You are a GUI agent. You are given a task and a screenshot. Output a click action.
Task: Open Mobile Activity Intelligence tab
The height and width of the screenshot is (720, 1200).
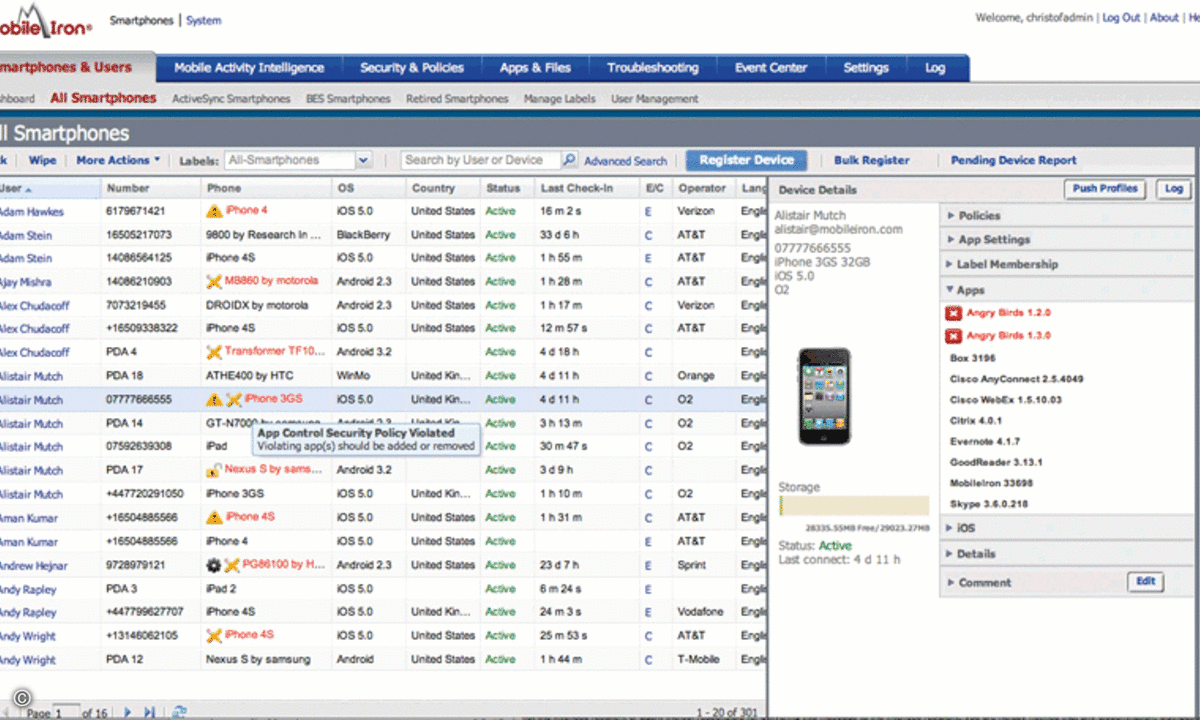[249, 68]
